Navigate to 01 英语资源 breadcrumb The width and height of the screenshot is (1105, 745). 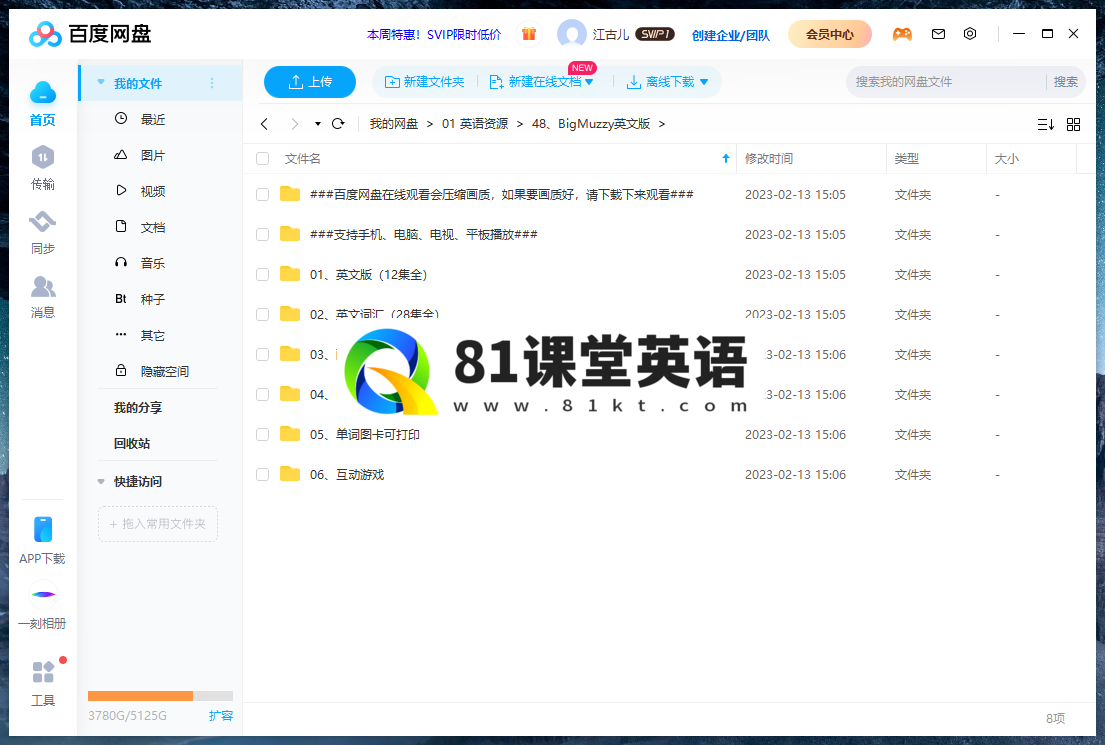point(475,124)
